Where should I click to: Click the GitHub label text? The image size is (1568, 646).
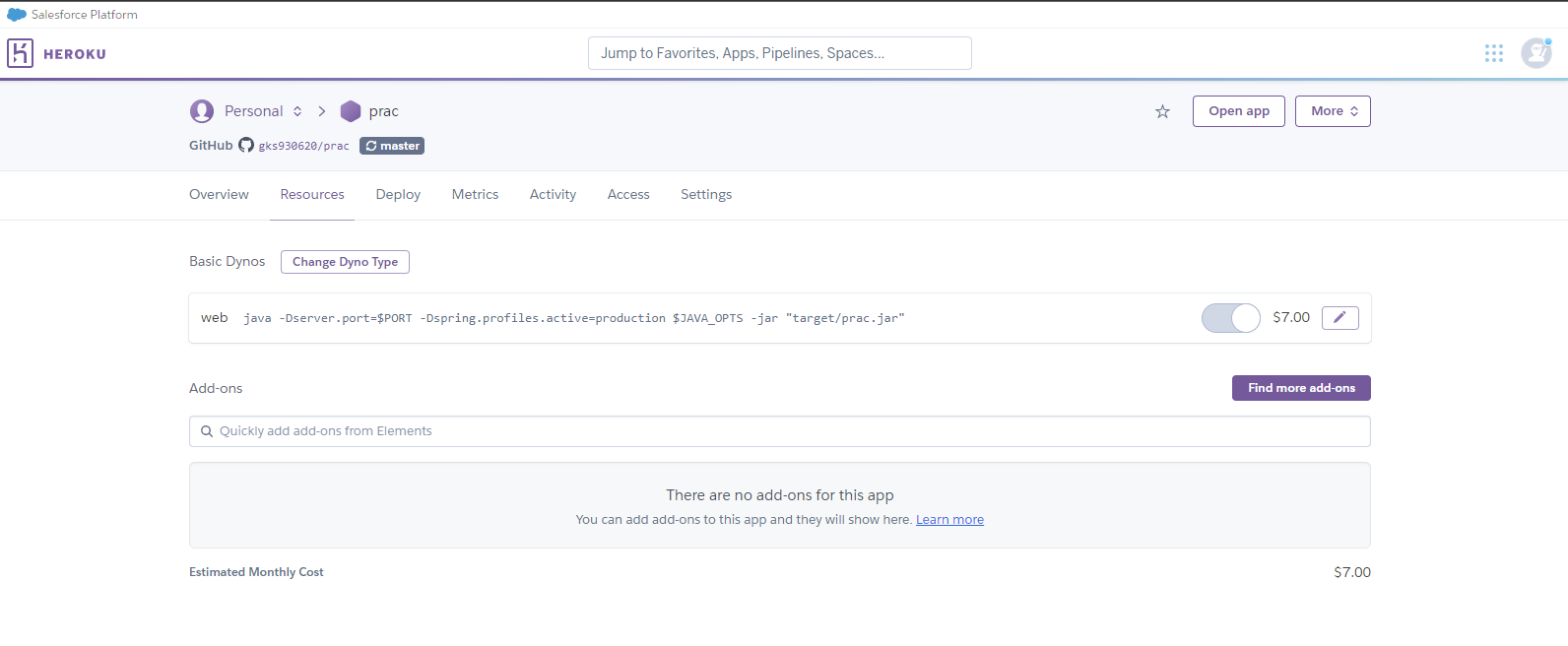[x=211, y=145]
